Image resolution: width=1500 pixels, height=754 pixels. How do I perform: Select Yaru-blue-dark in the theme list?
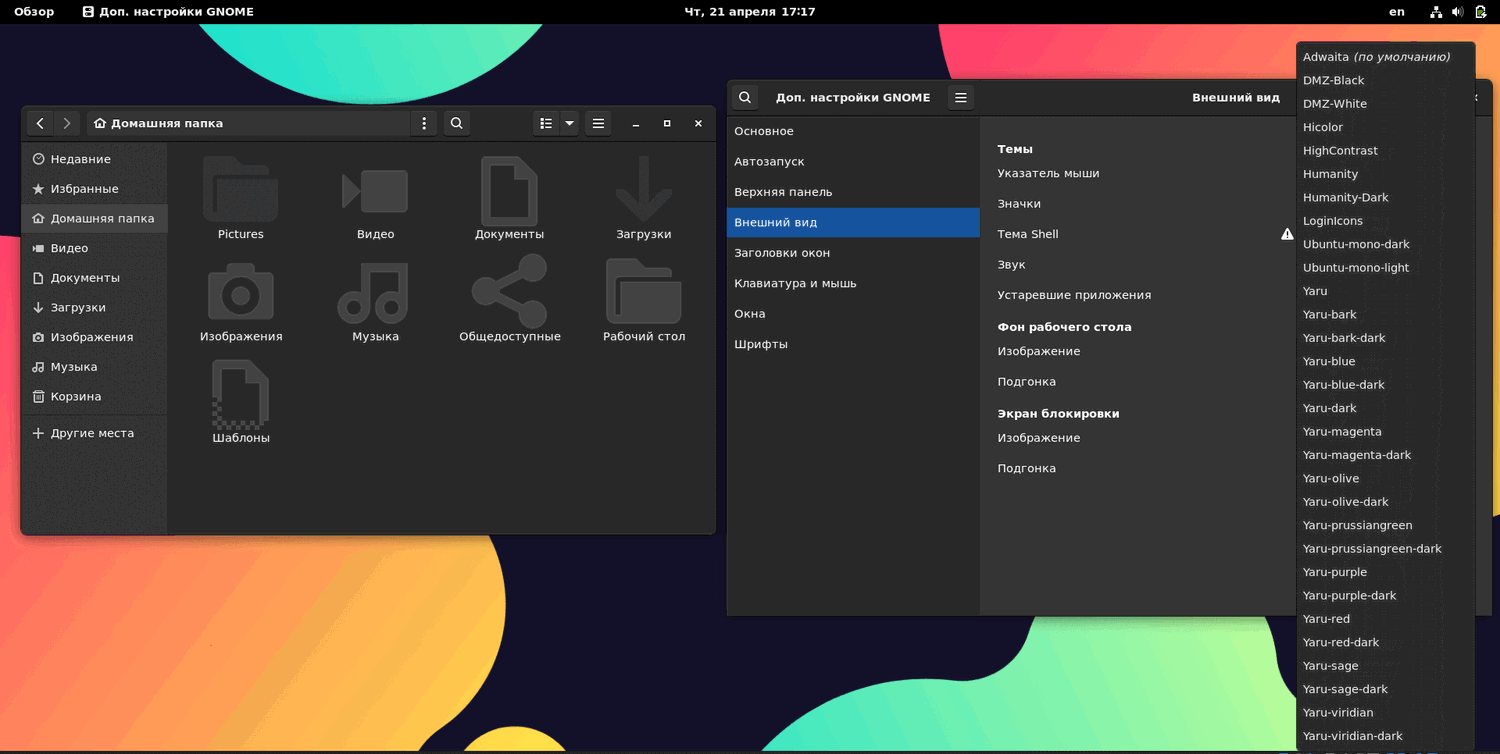click(x=1385, y=385)
